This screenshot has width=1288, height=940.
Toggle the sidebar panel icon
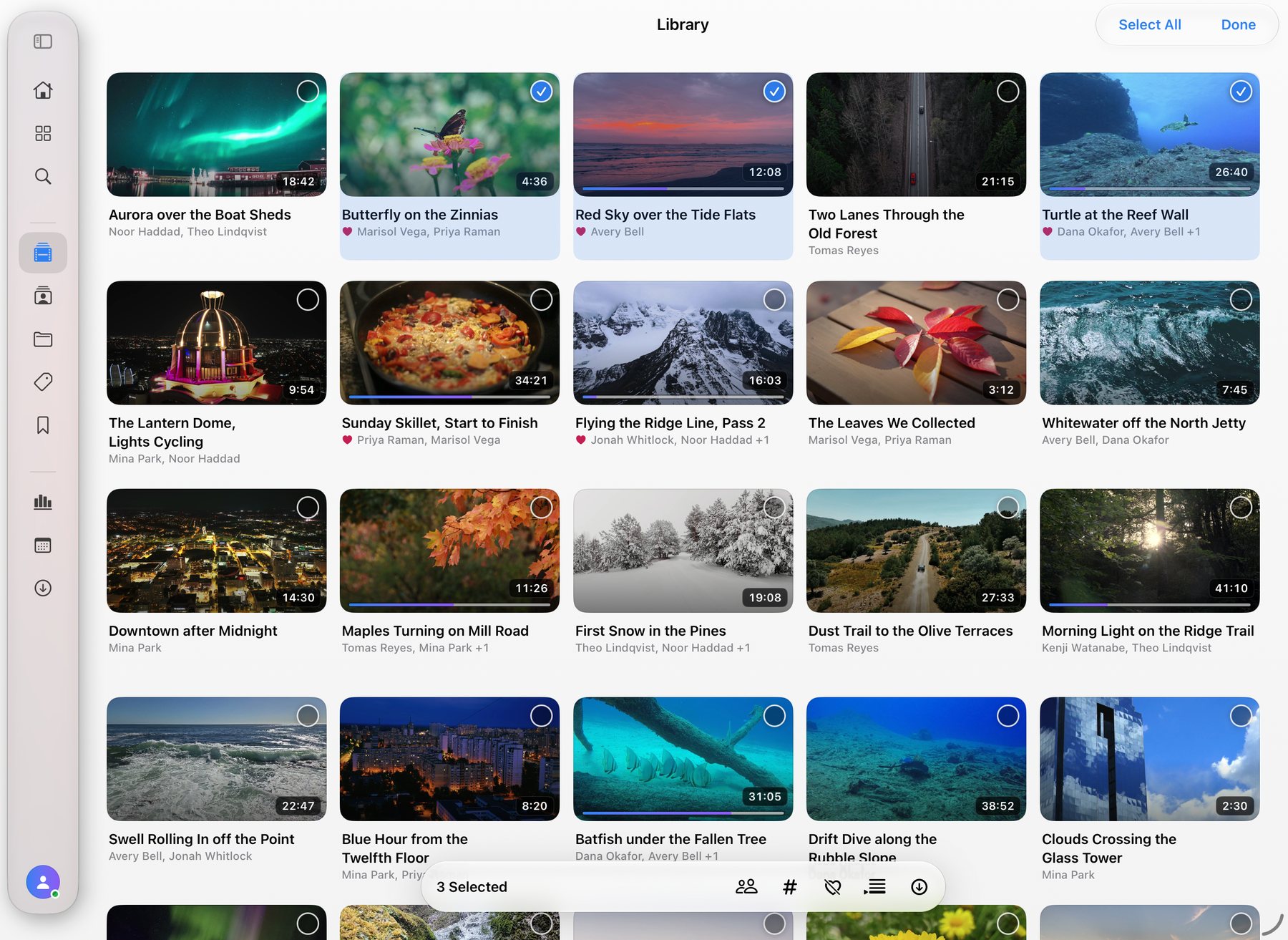pos(43,42)
